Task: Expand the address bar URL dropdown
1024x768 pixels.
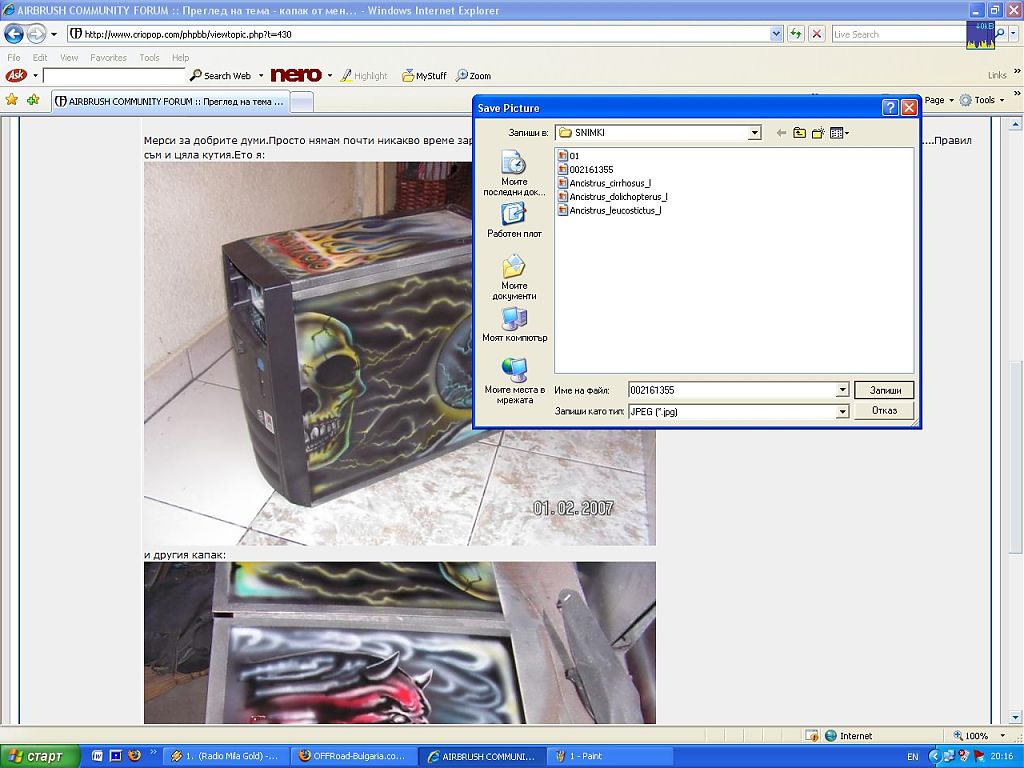Action: click(776, 34)
